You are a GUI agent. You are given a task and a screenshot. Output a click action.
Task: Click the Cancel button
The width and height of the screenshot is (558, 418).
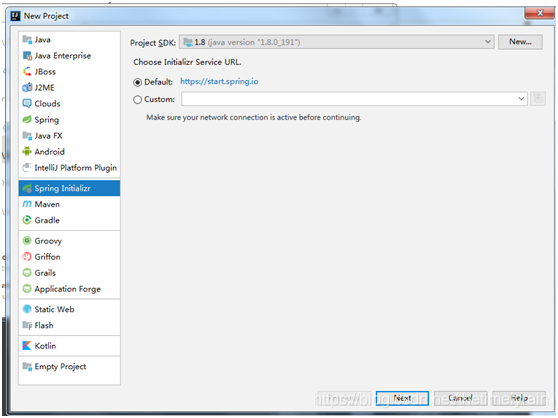(460, 398)
